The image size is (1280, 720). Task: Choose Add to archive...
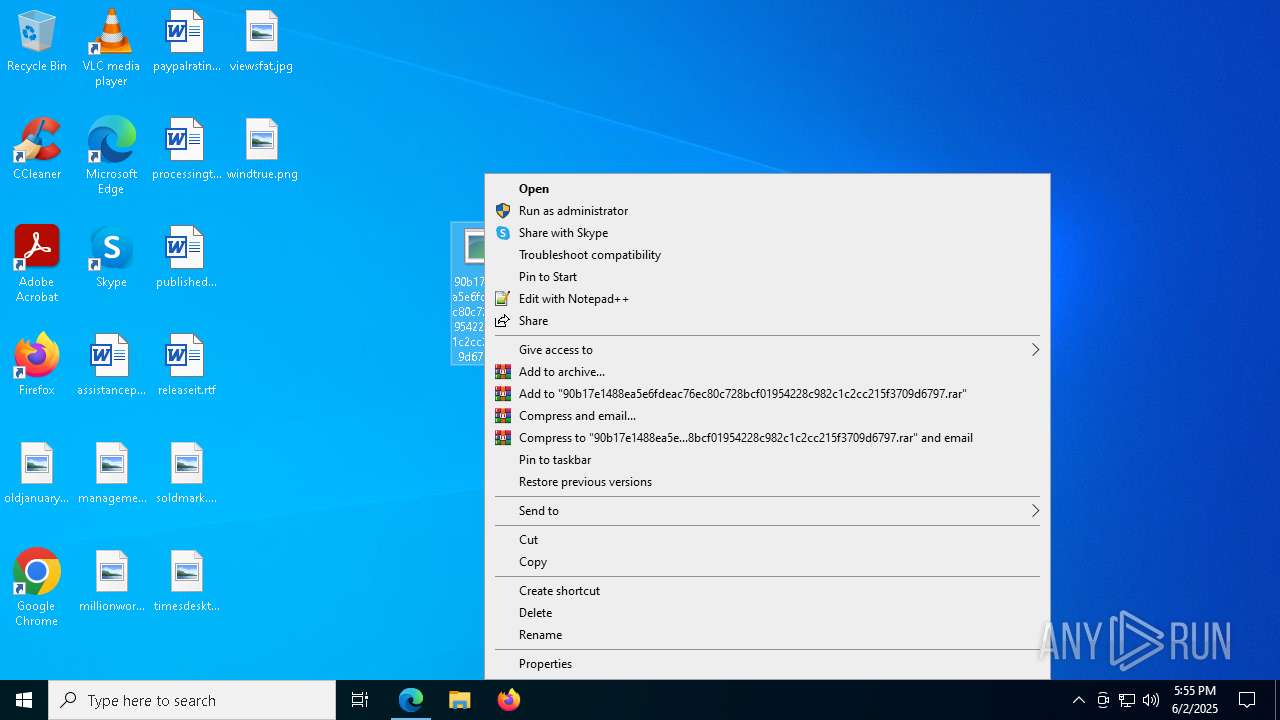[767, 372]
